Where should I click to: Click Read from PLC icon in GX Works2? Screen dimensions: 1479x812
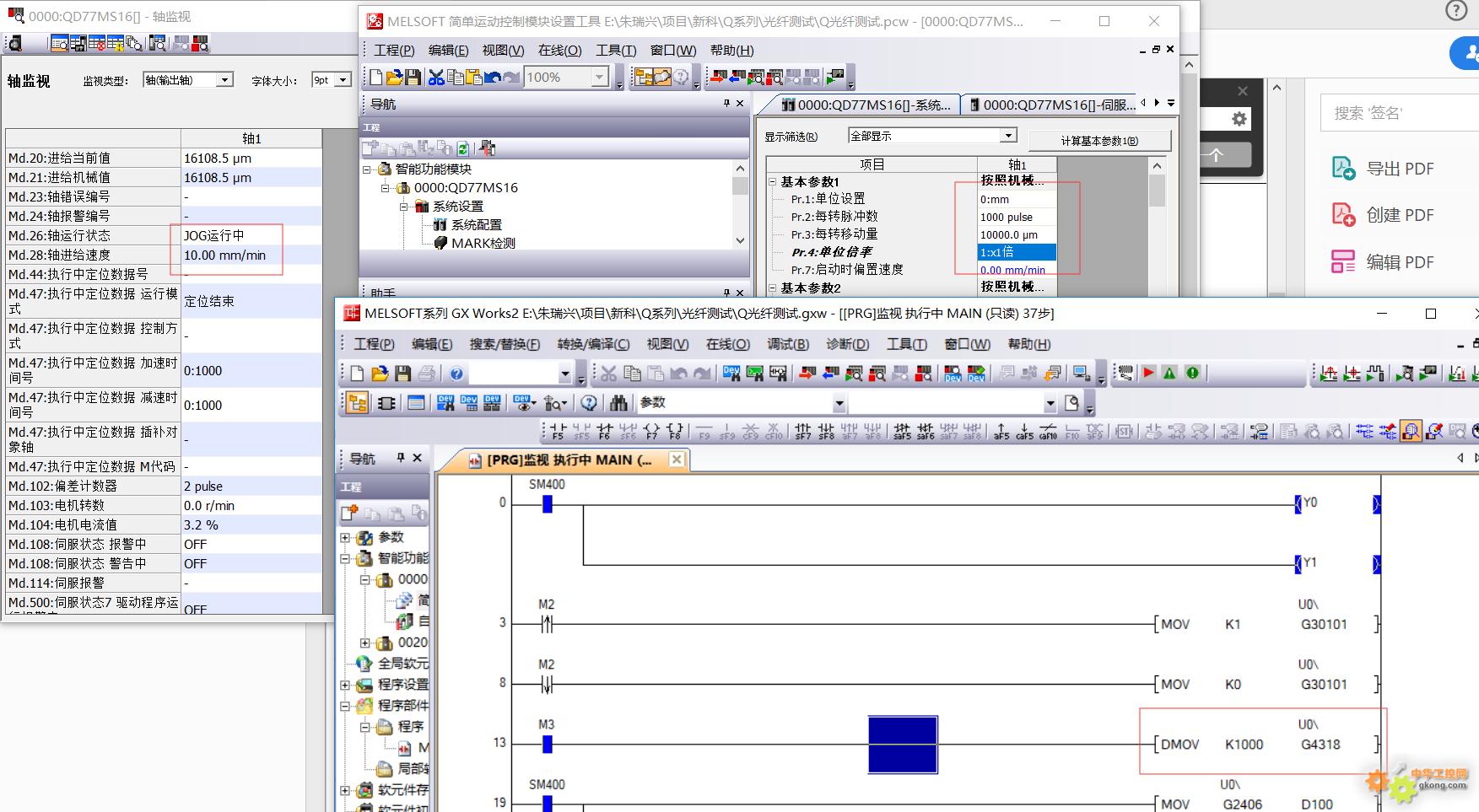point(831,374)
